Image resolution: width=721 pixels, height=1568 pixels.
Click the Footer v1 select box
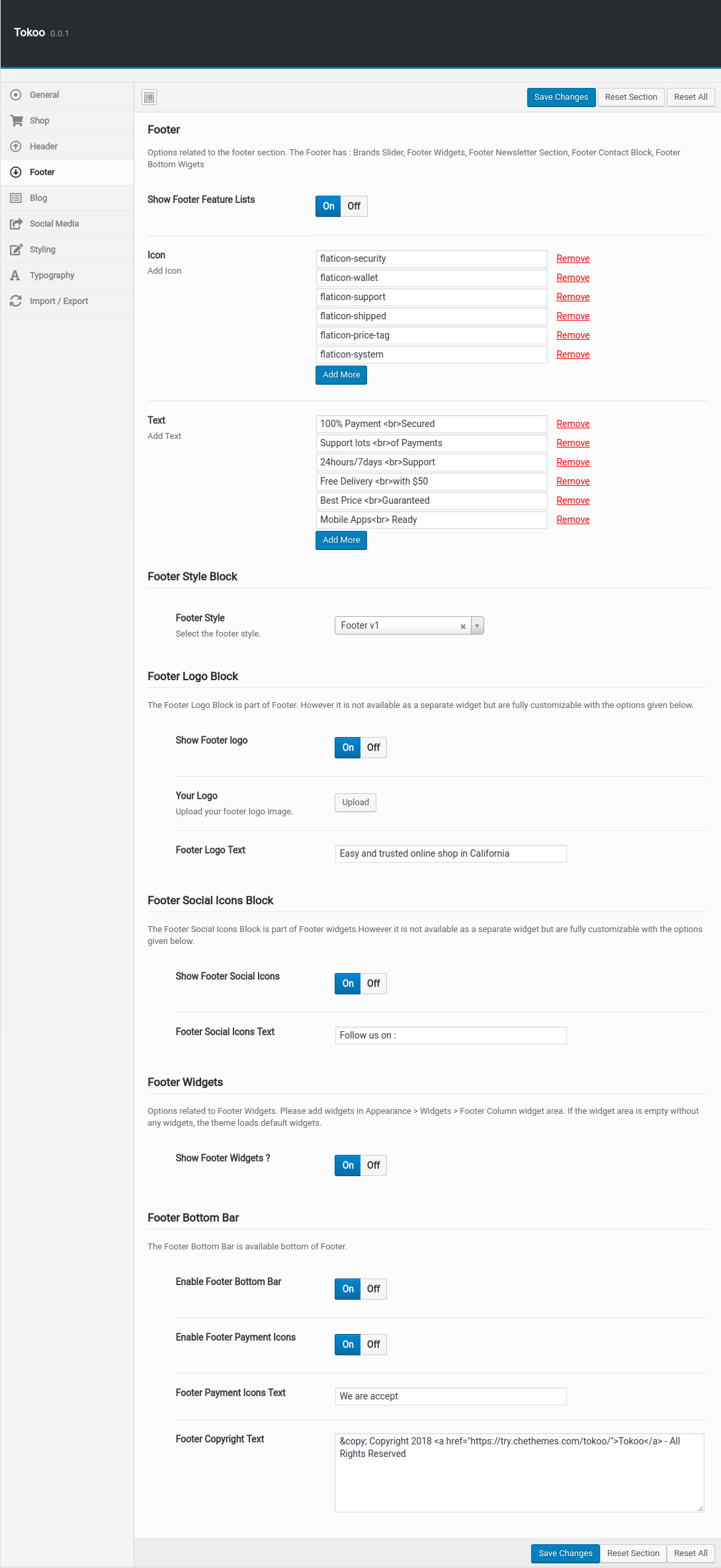tap(409, 625)
